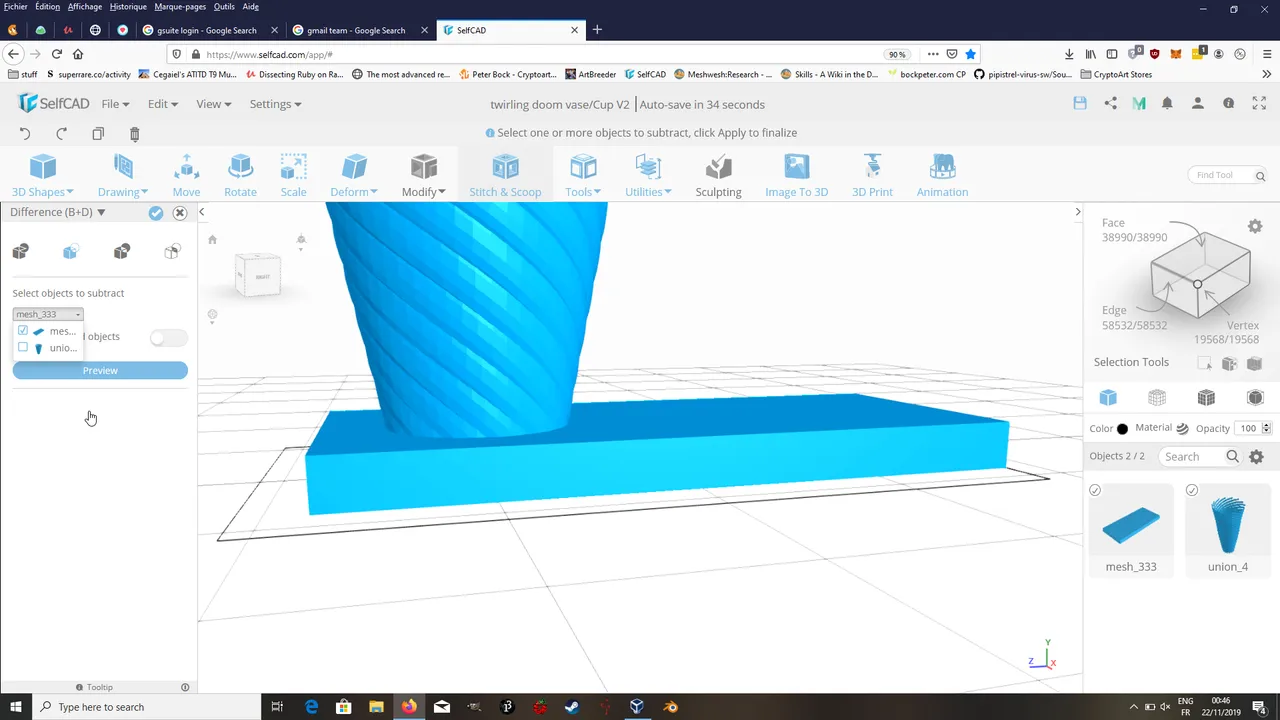Screen dimensions: 1280x720
Task: Click the Opacity value field
Action: (x=1248, y=428)
